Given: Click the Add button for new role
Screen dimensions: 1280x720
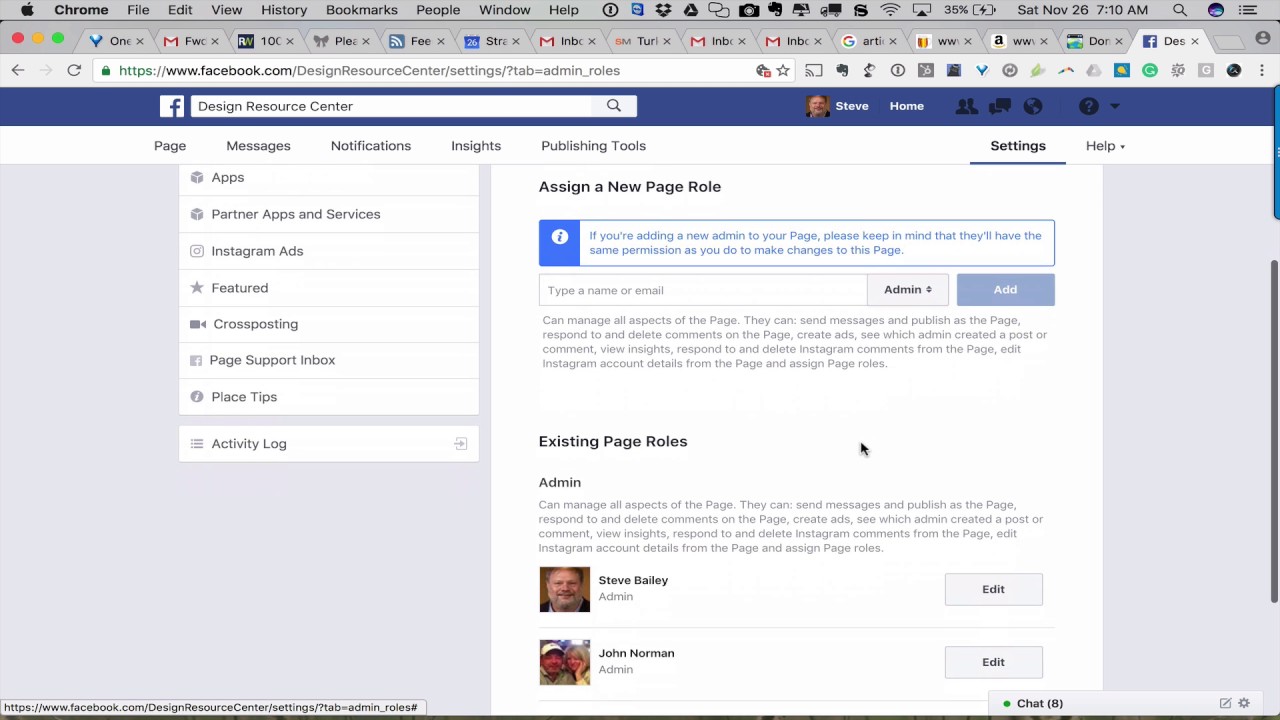Looking at the screenshot, I should pyautogui.click(x=1005, y=290).
